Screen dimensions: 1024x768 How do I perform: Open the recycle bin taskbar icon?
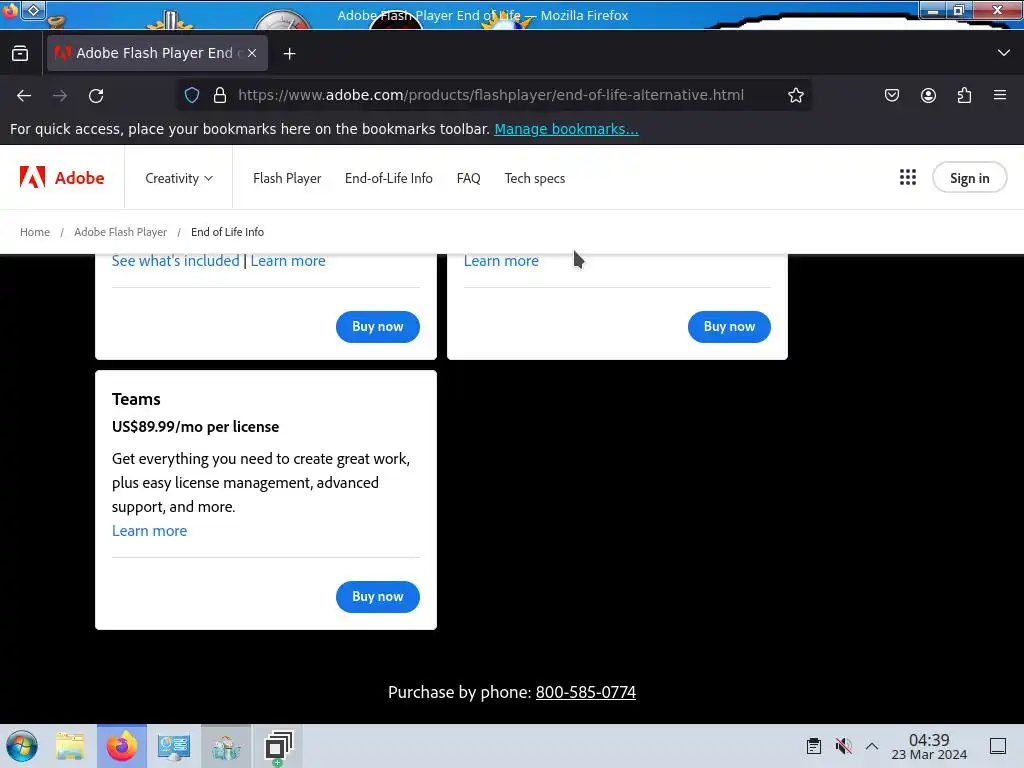click(226, 746)
